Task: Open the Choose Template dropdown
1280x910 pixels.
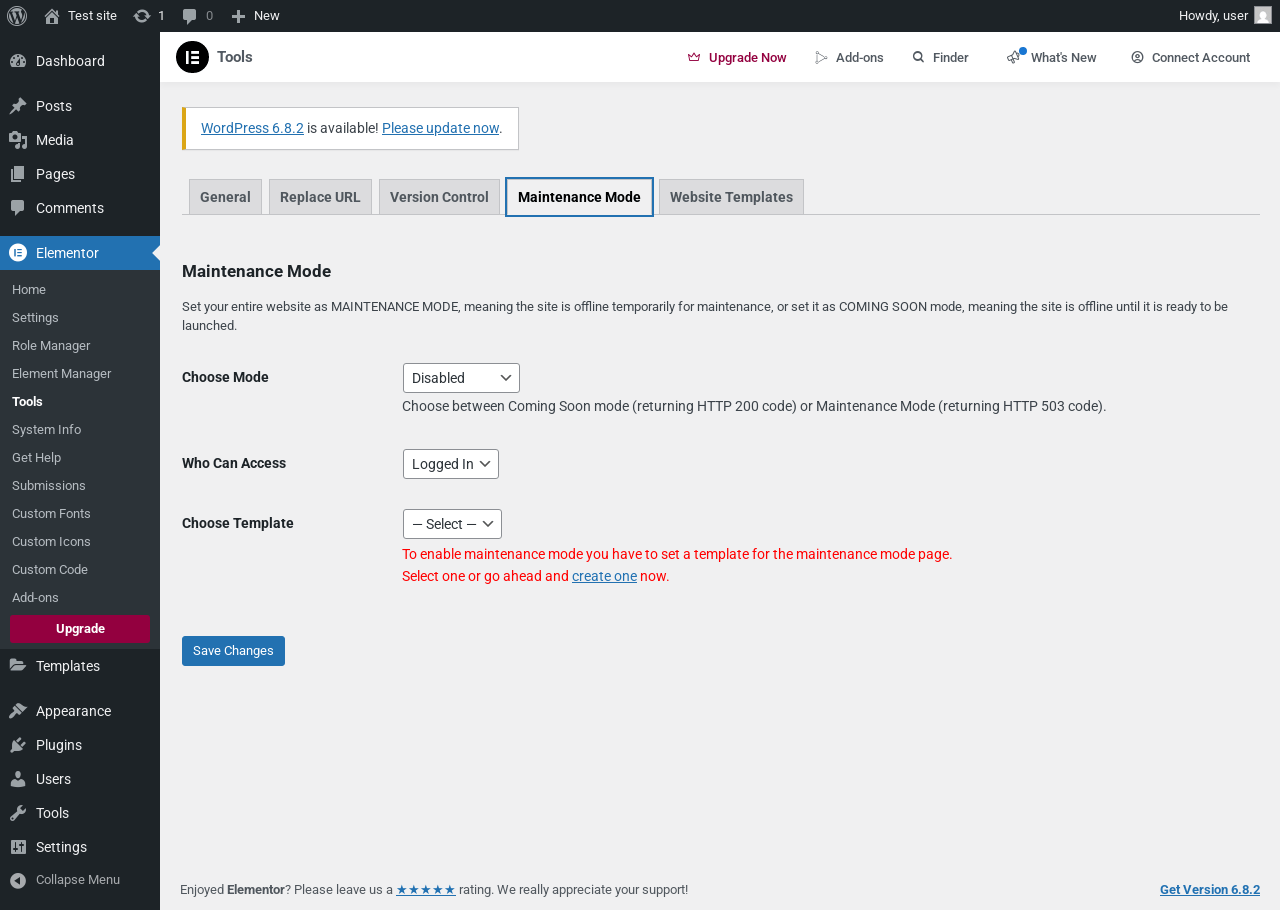Action: click(452, 524)
